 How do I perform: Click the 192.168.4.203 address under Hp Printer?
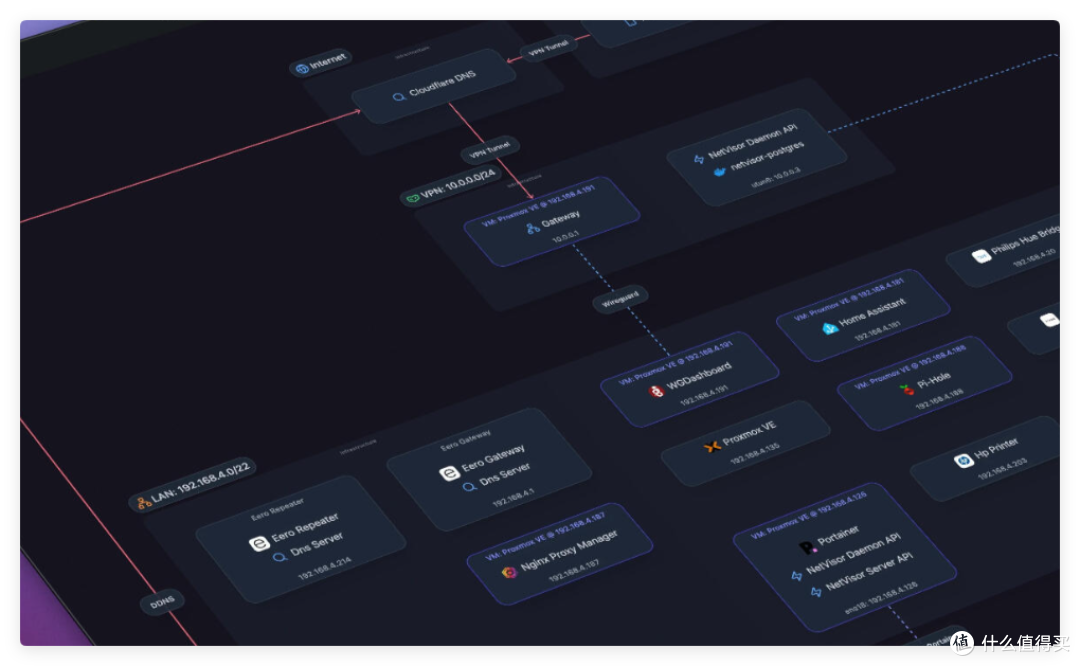[1002, 467]
